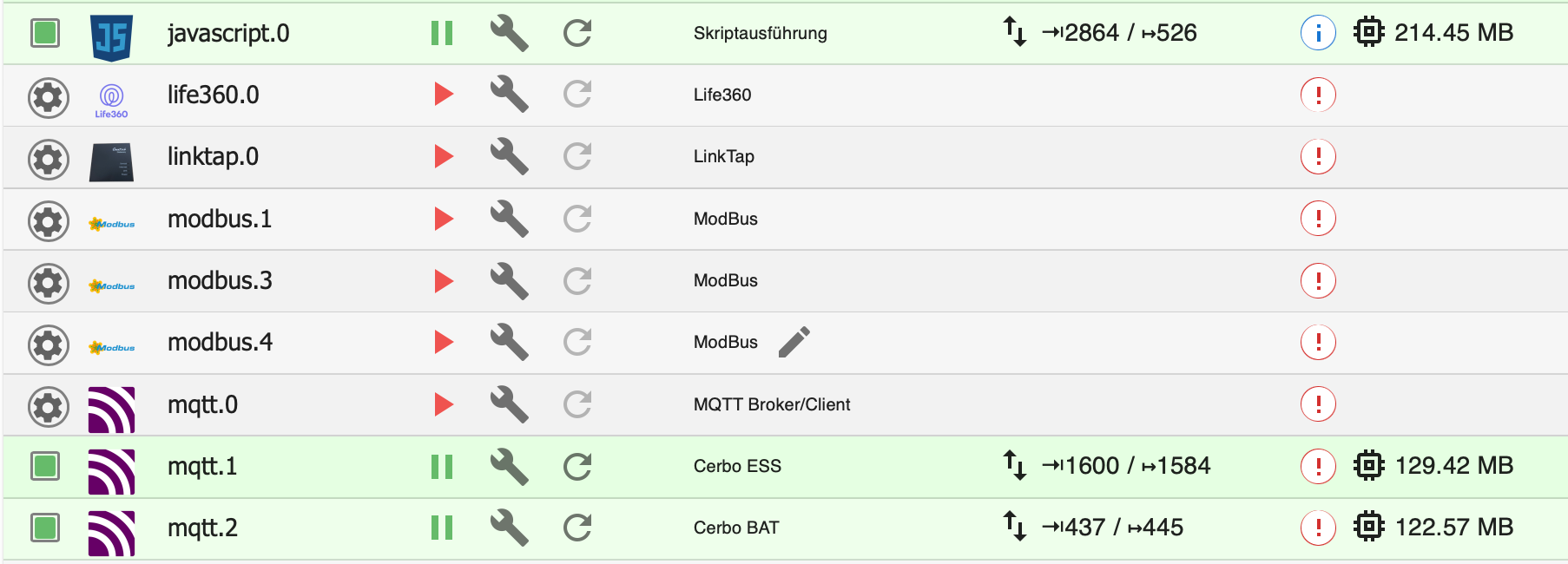
Task: Click gear status icon of modbus.3
Action: [x=48, y=281]
